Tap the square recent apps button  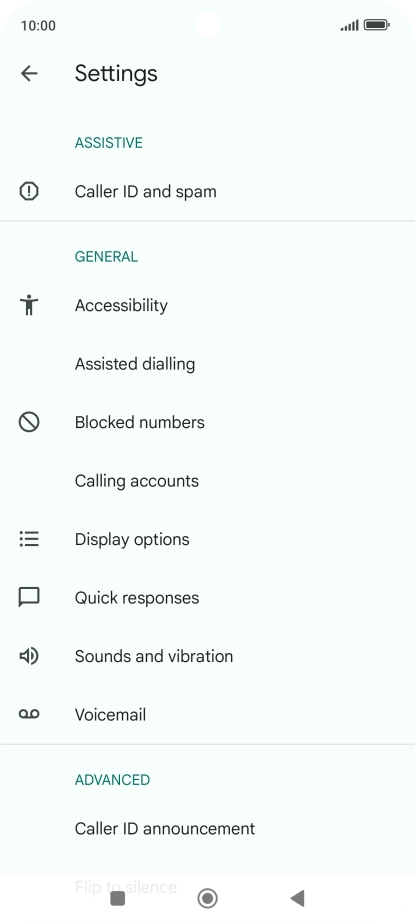tap(118, 898)
